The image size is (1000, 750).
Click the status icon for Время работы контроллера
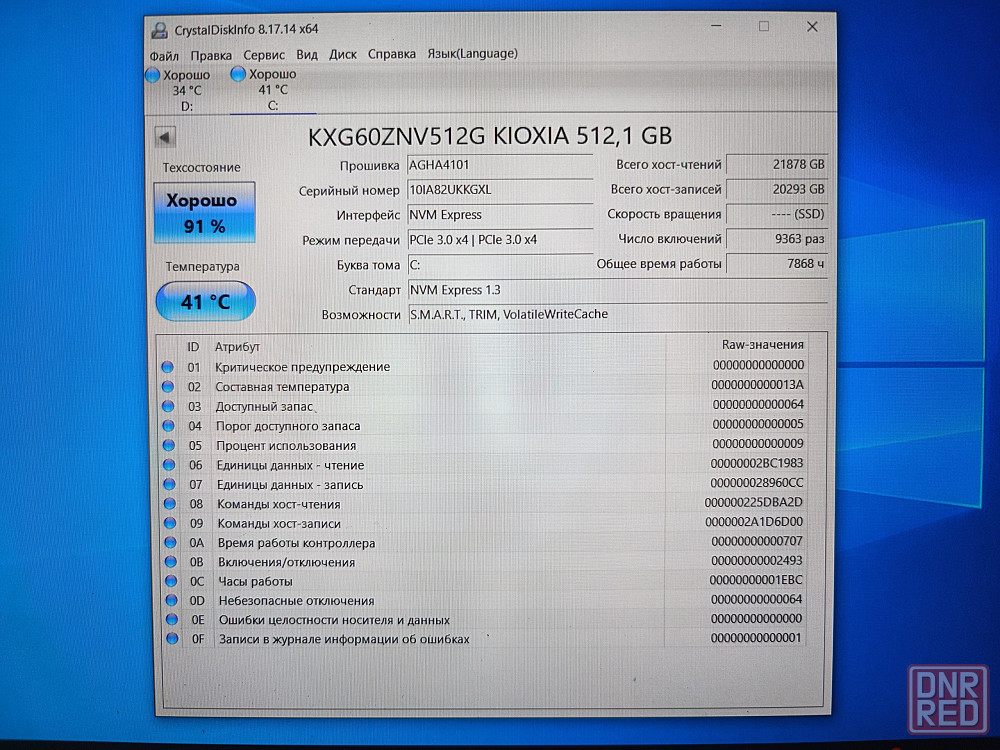pos(170,543)
